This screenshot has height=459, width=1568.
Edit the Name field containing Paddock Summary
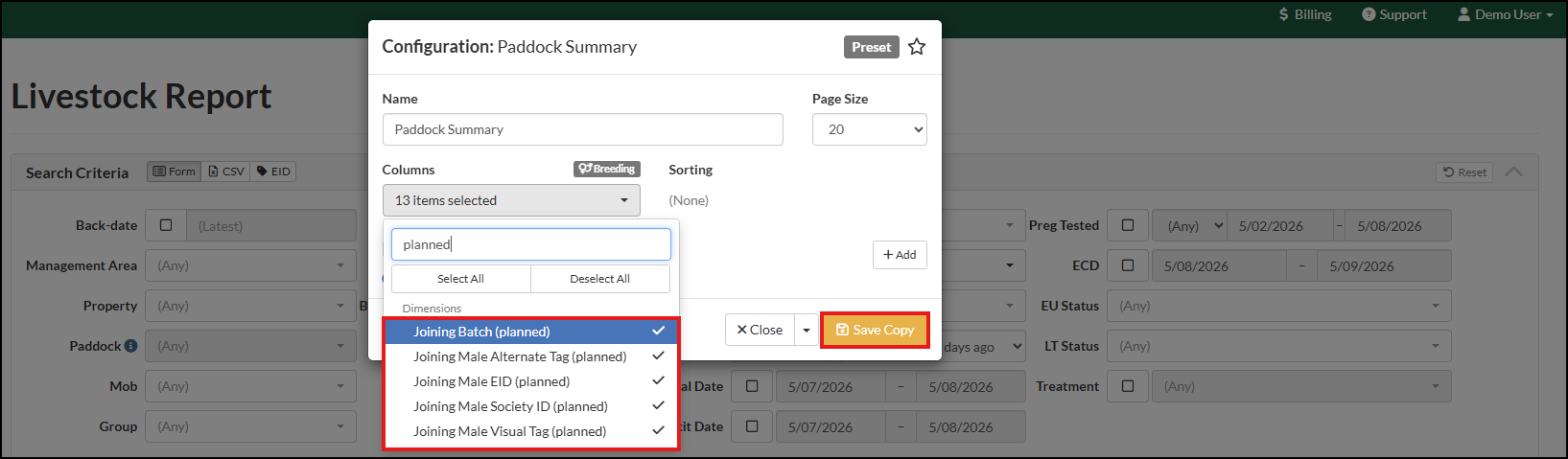[582, 129]
